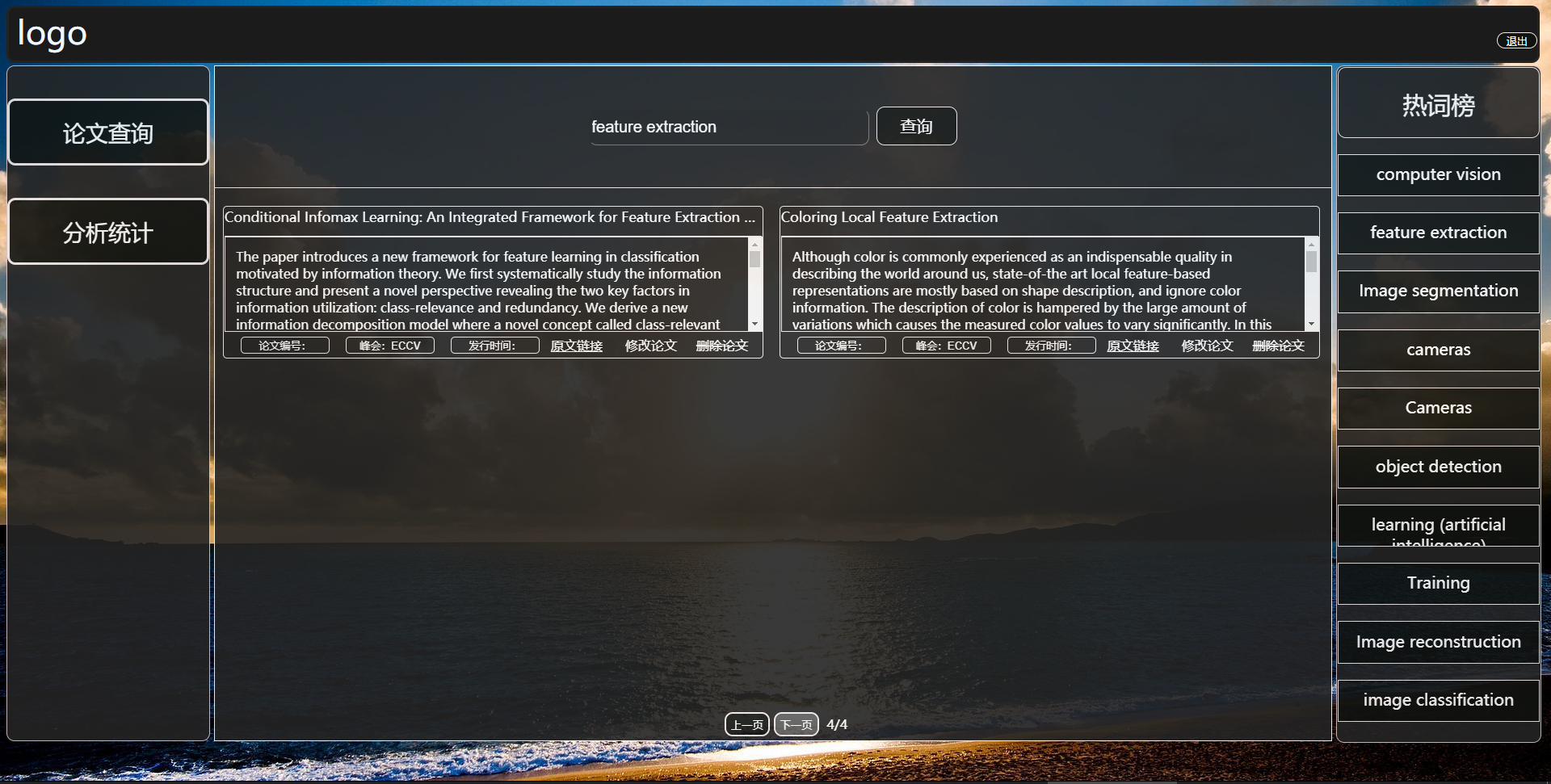Select hot word capitalized Cameras
Screen dimensions: 1551x784
point(1439,408)
